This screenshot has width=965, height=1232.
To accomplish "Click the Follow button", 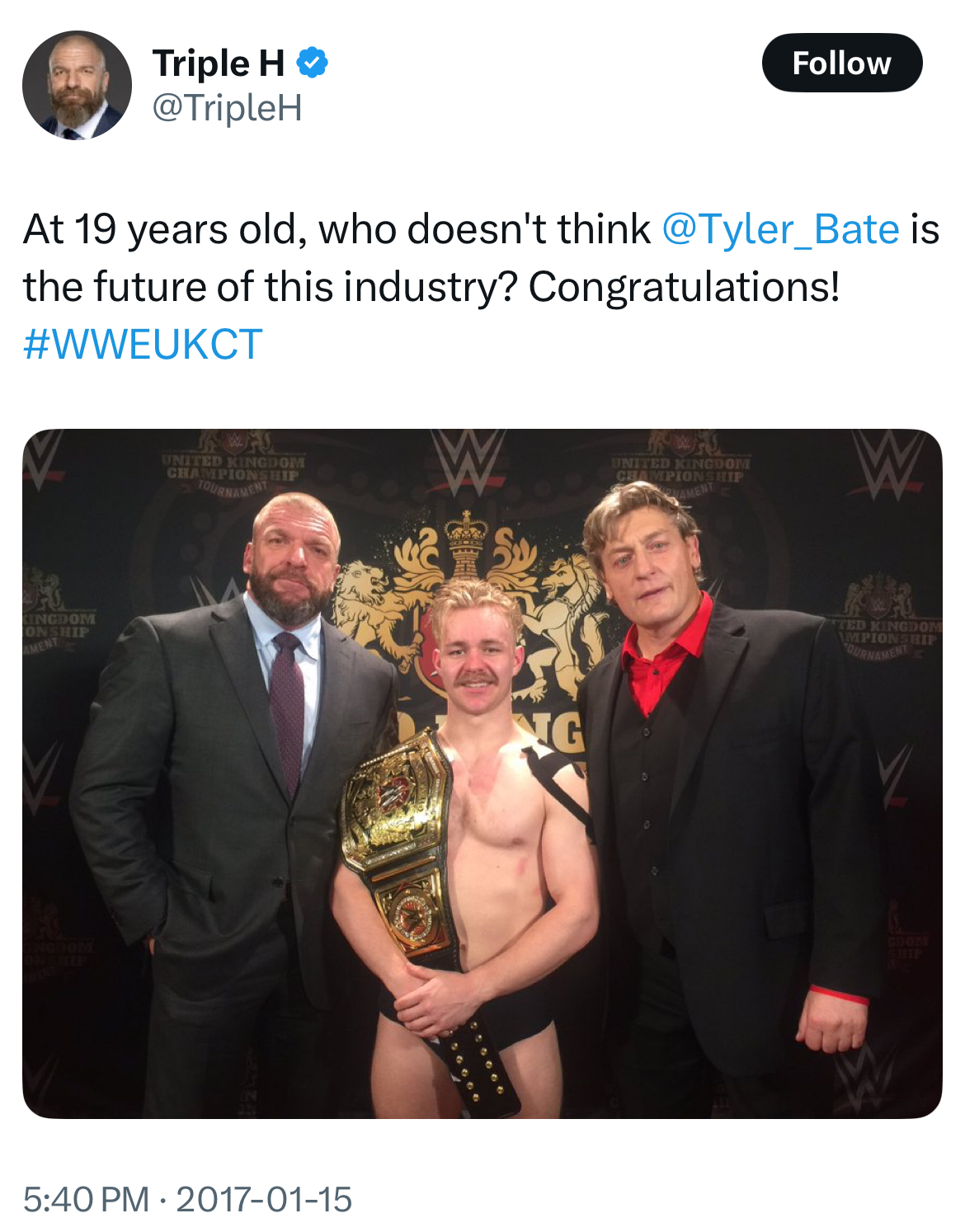I will [x=841, y=63].
